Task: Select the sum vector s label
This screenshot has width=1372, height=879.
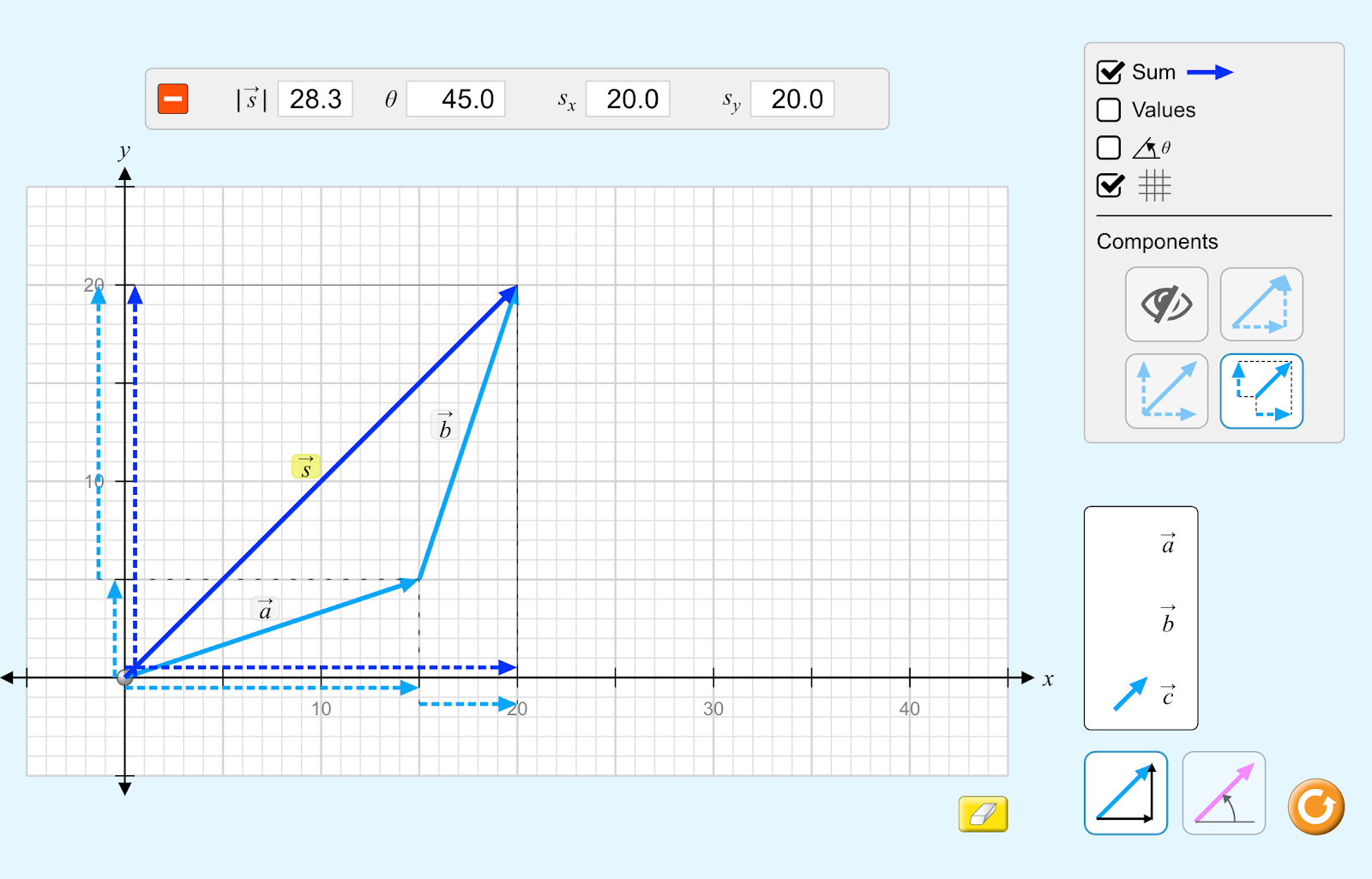Action: click(306, 467)
